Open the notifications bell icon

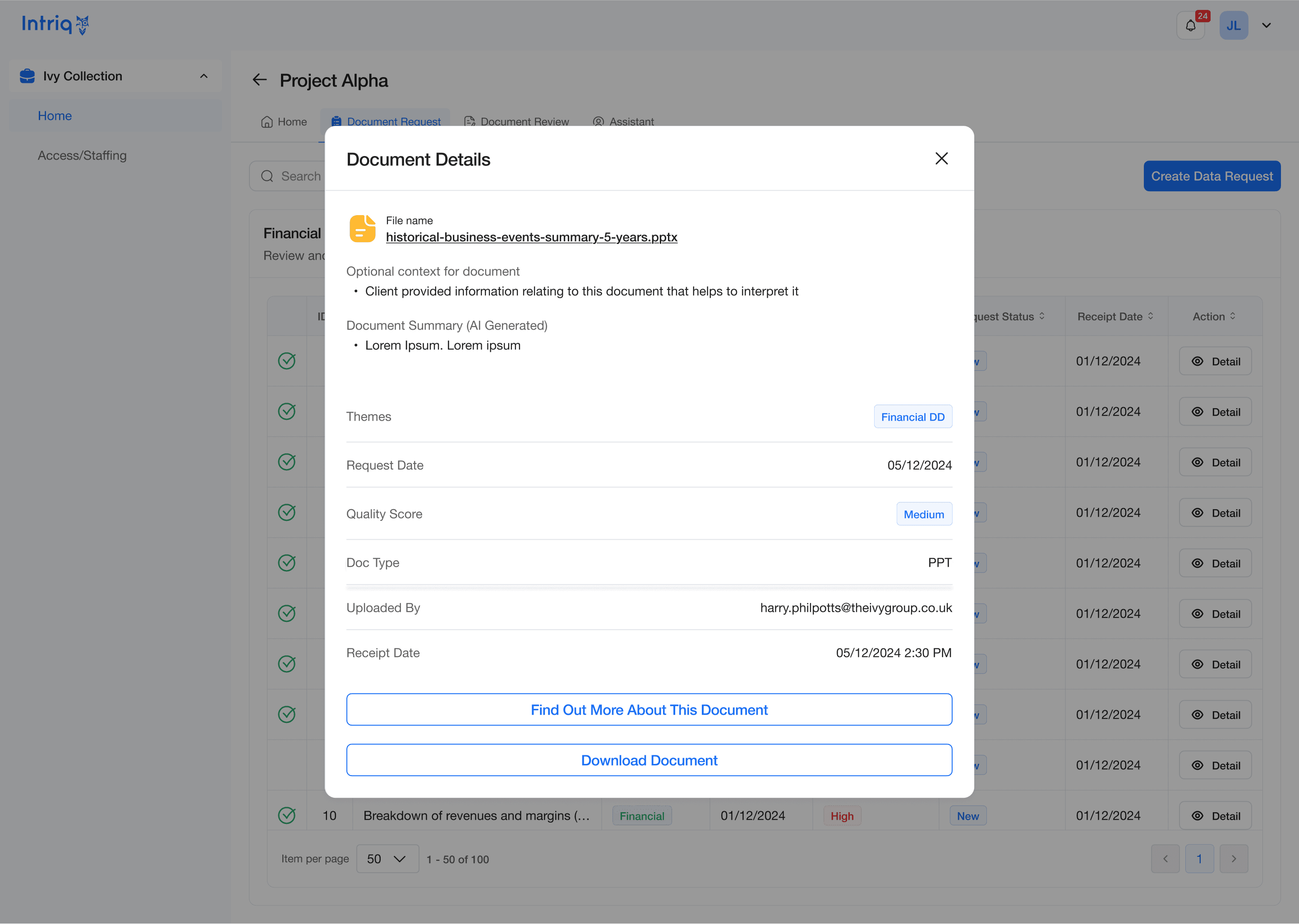pos(1190,26)
